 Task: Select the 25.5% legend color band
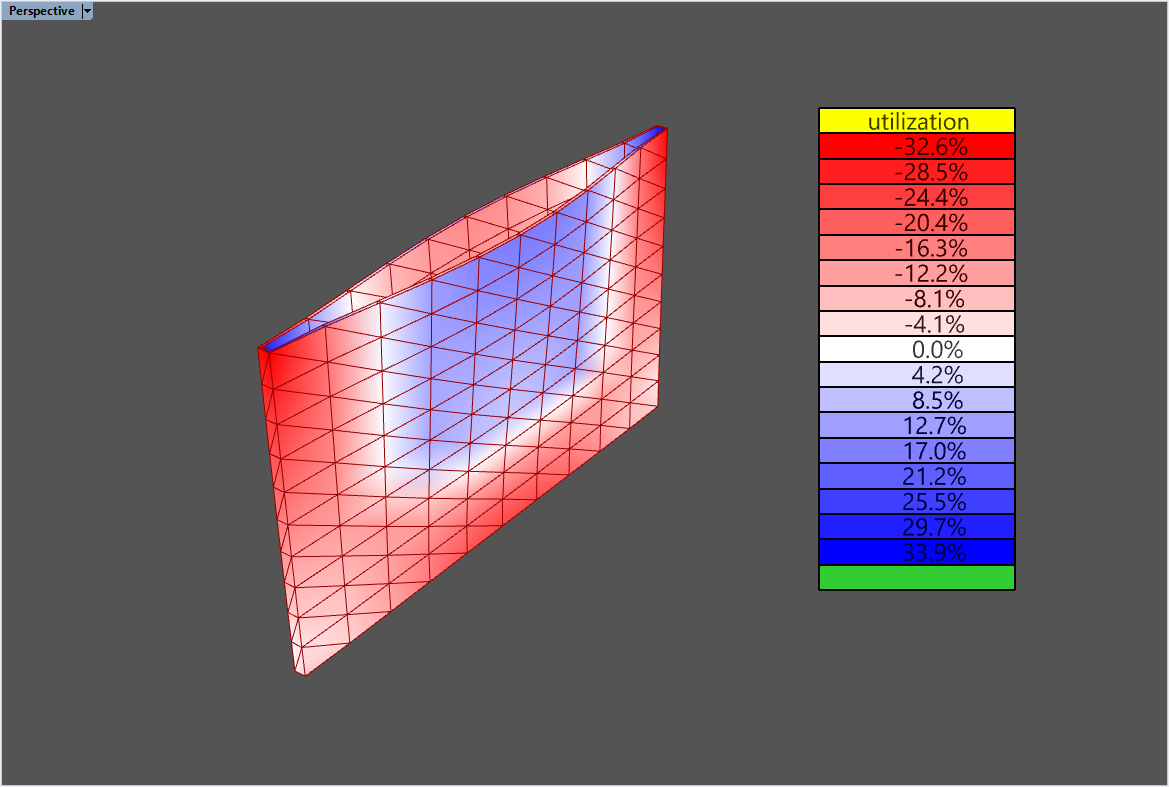916,502
